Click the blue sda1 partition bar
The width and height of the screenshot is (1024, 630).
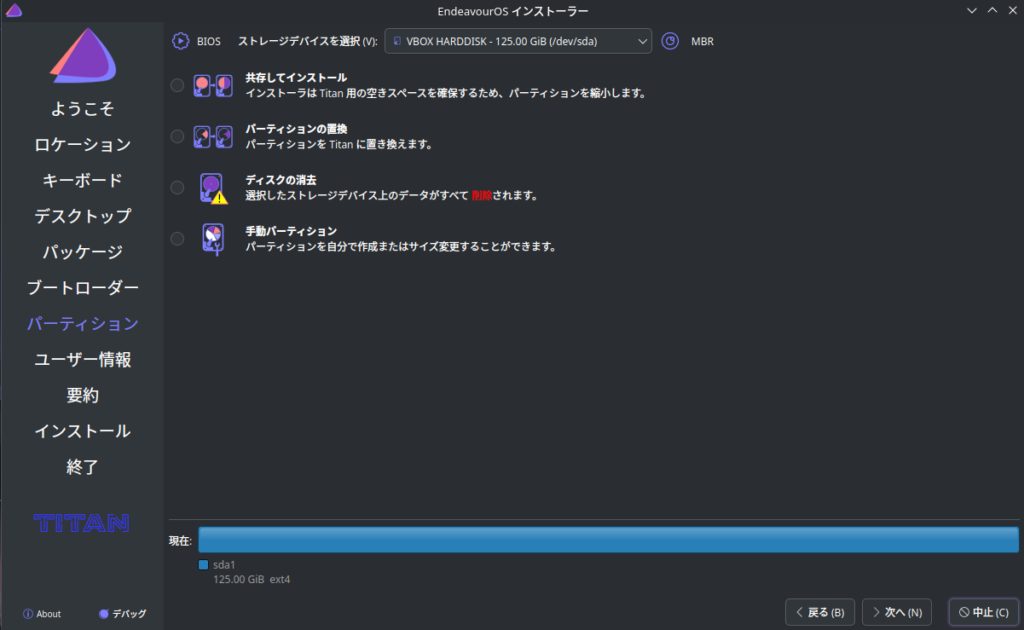pyautogui.click(x=608, y=540)
